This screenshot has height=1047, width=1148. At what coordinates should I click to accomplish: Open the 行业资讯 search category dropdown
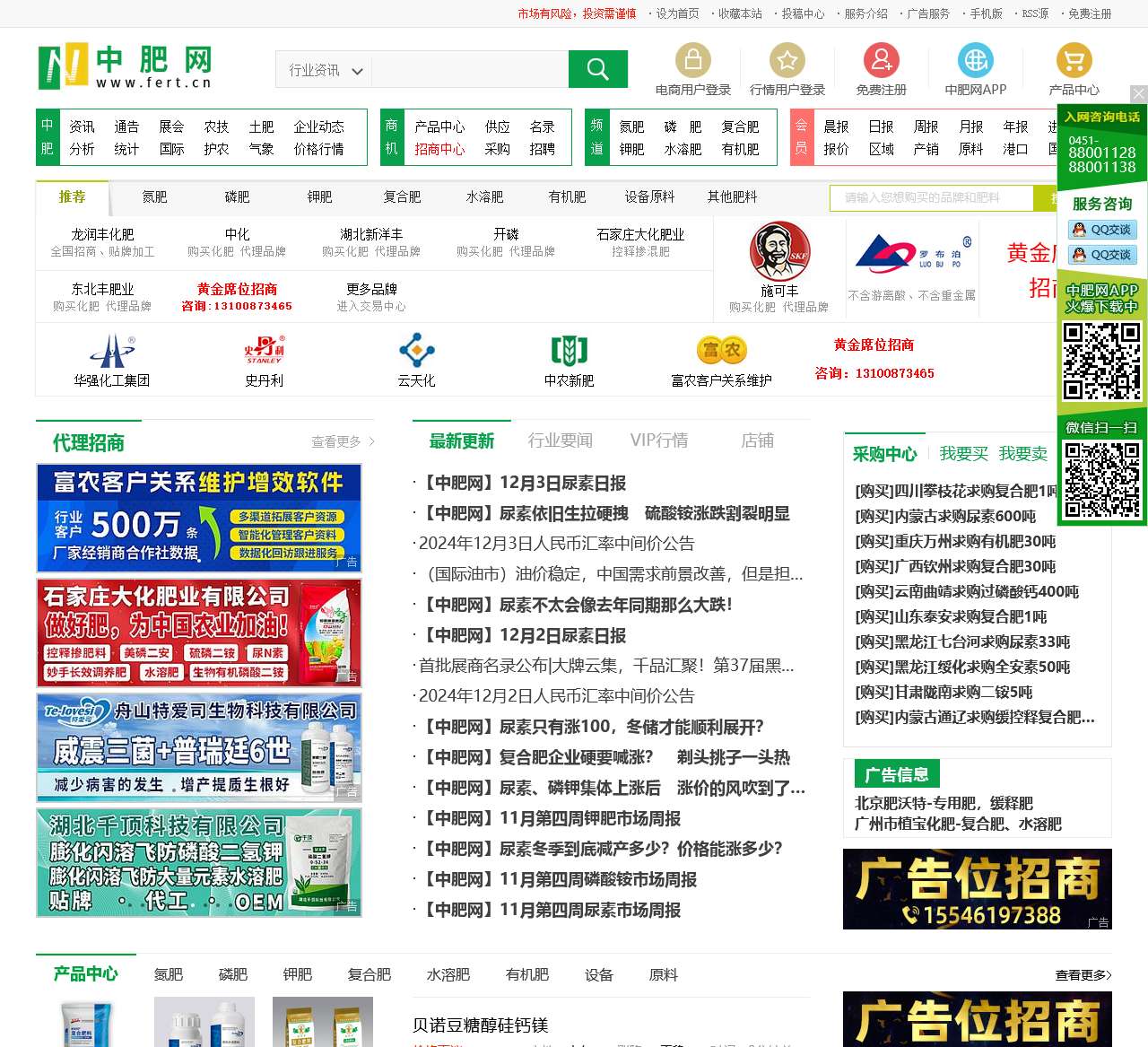click(325, 70)
